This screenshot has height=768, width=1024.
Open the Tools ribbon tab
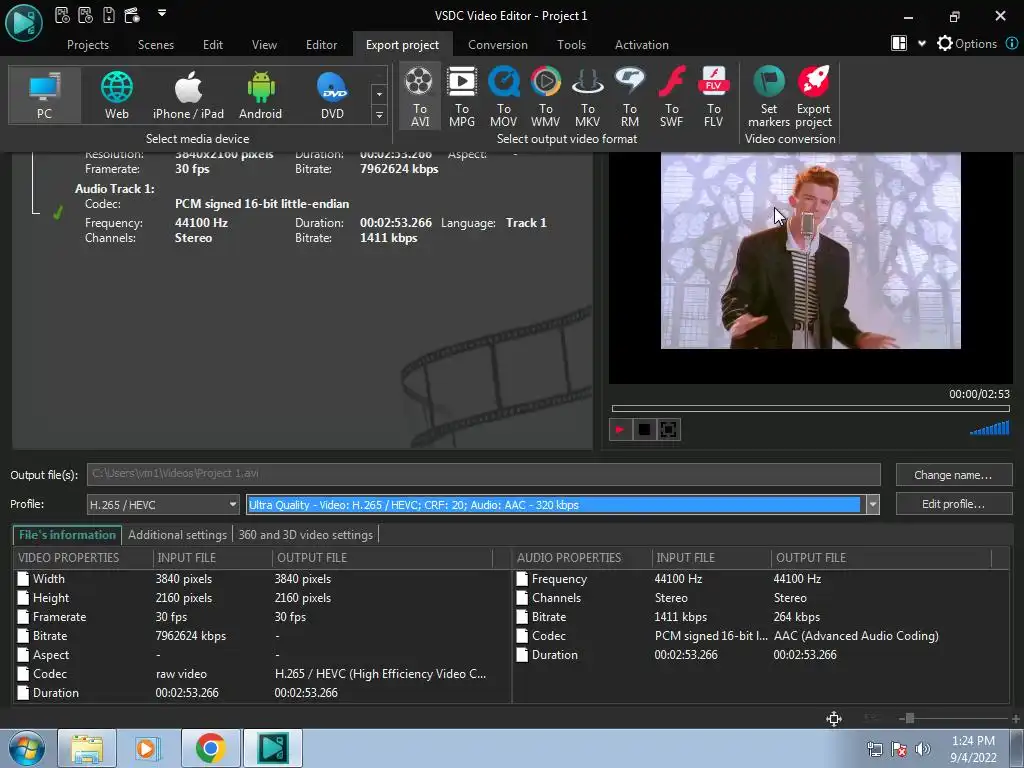pos(571,44)
